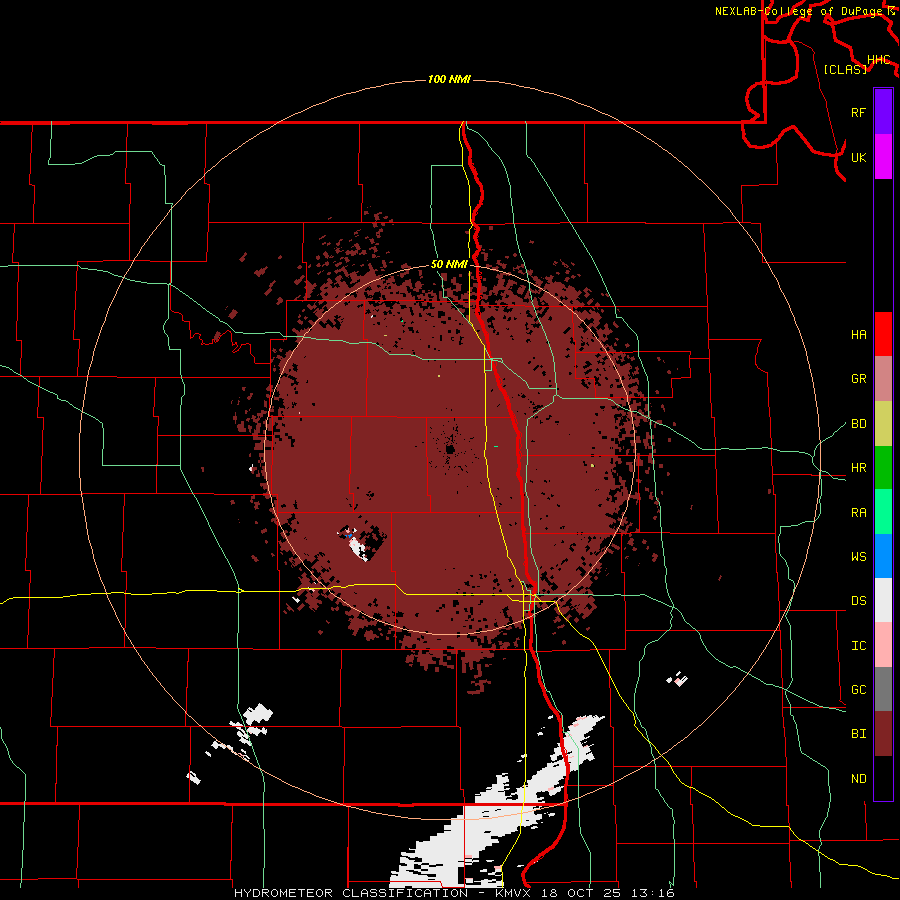Viewport: 900px width, 900px height.
Task: Click the "NEXLAB-College of DuPage" header text
Action: click(x=800, y=11)
